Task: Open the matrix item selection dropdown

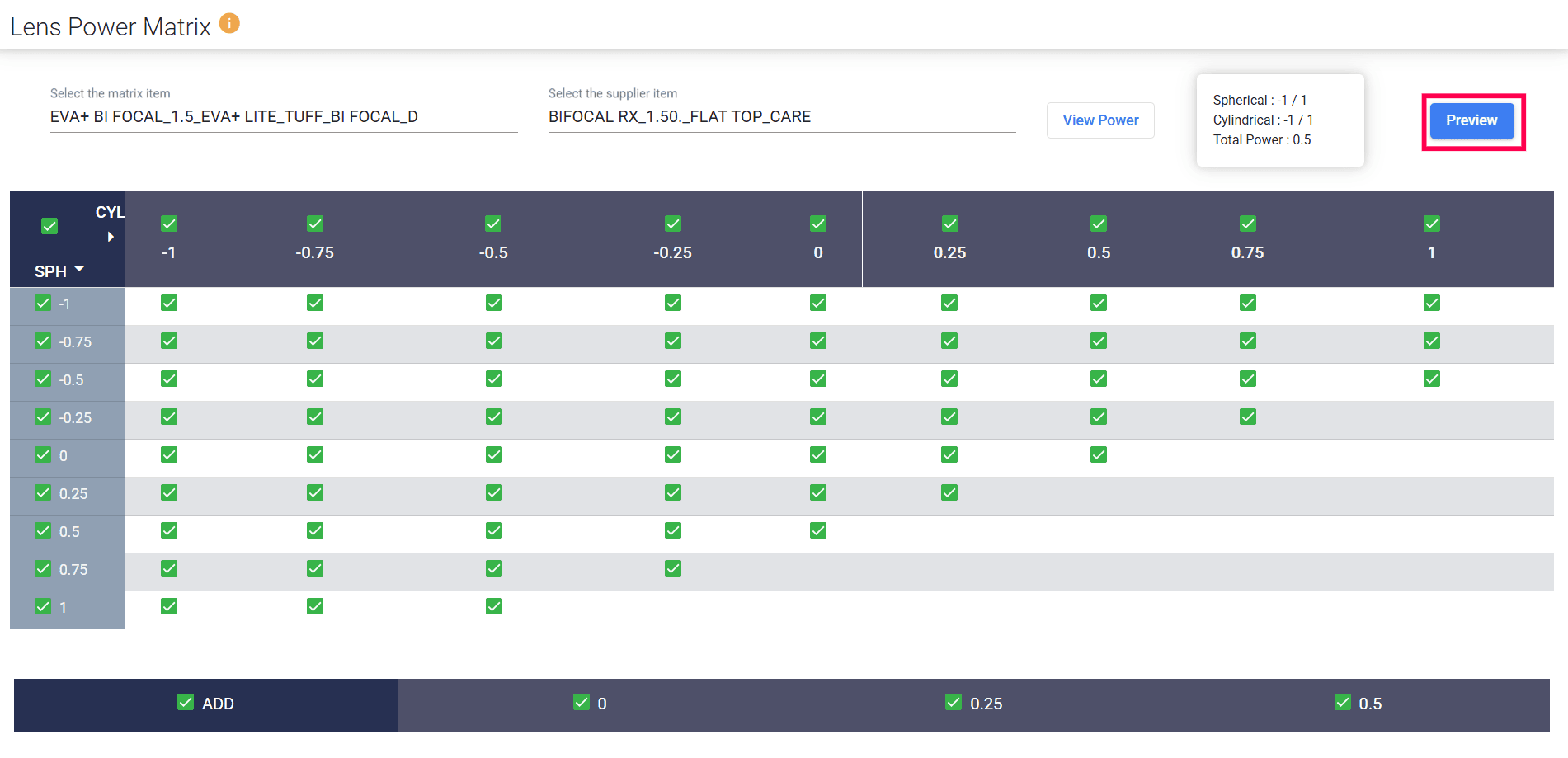Action: 283,117
